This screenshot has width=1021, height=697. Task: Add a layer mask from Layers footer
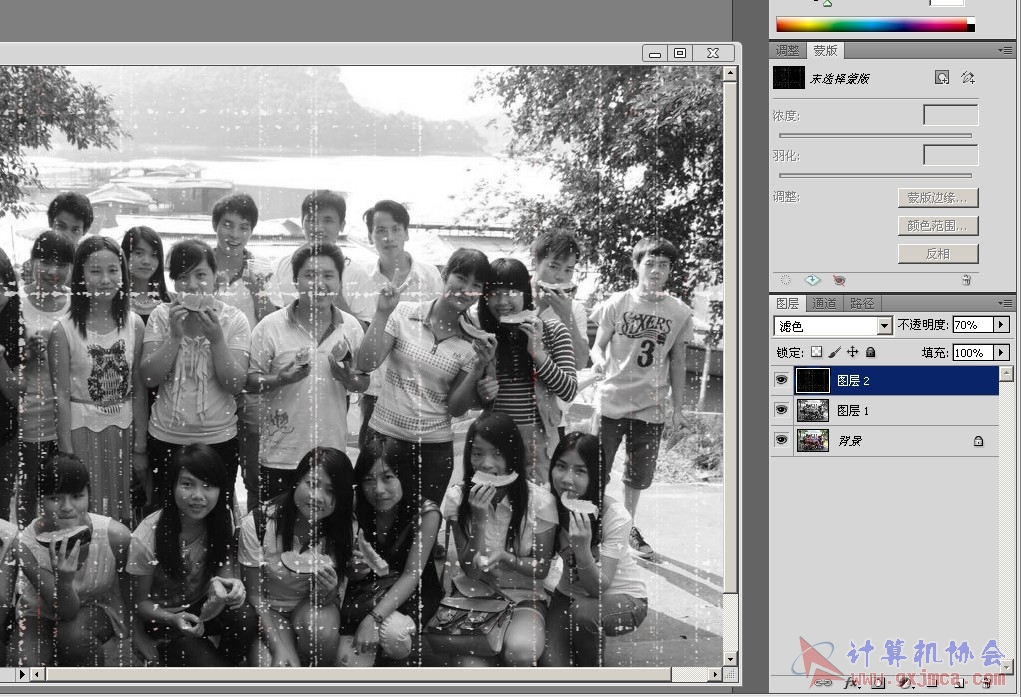[x=878, y=682]
